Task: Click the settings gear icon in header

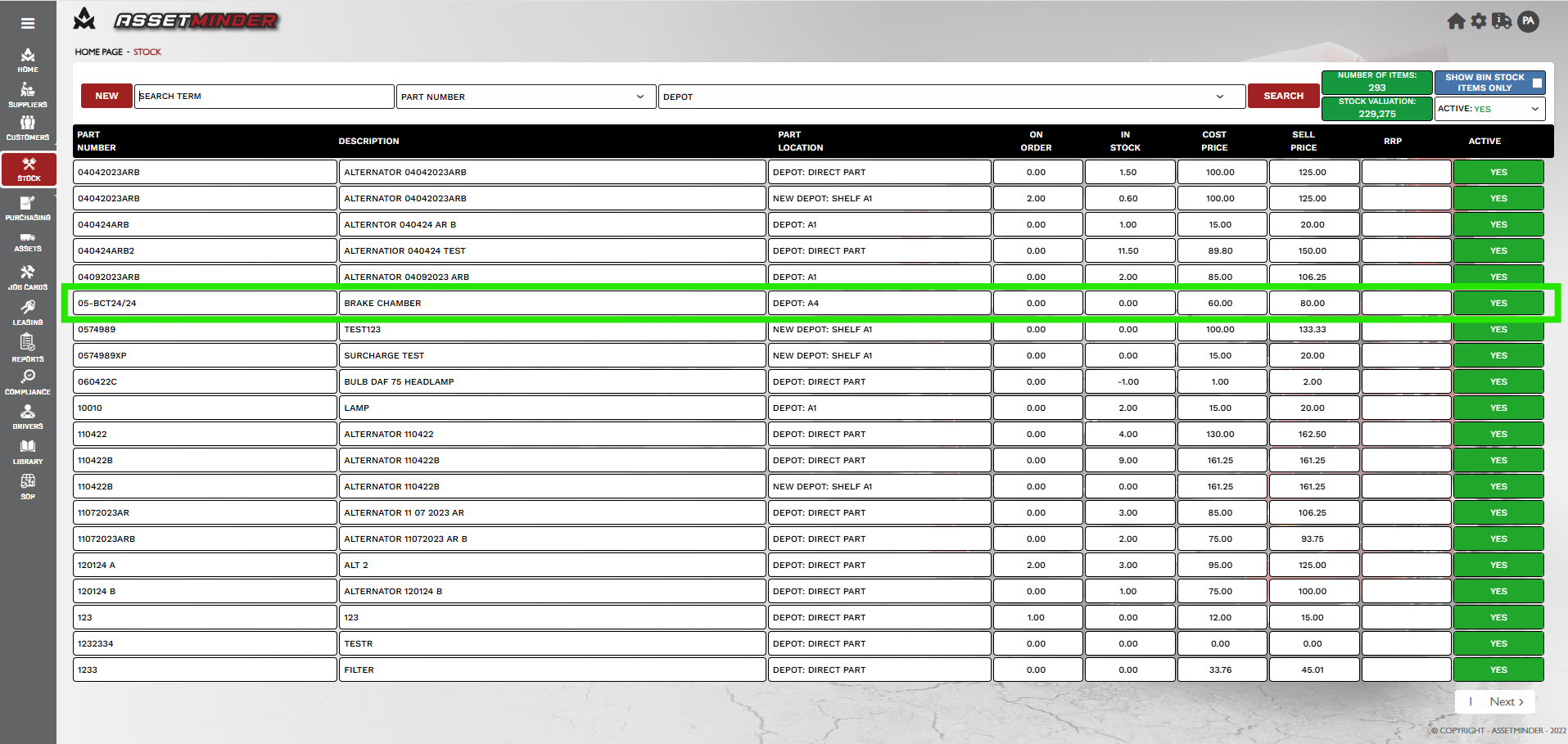Action: (x=1479, y=21)
